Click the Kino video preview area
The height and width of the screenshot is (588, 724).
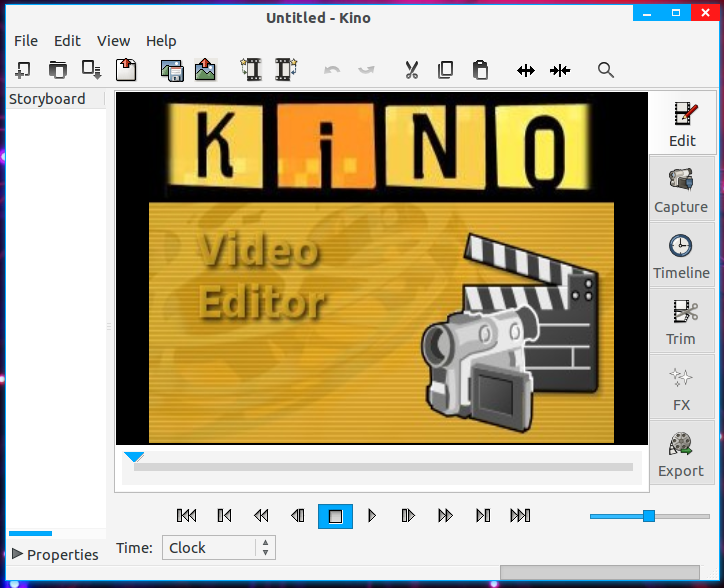tap(382, 268)
